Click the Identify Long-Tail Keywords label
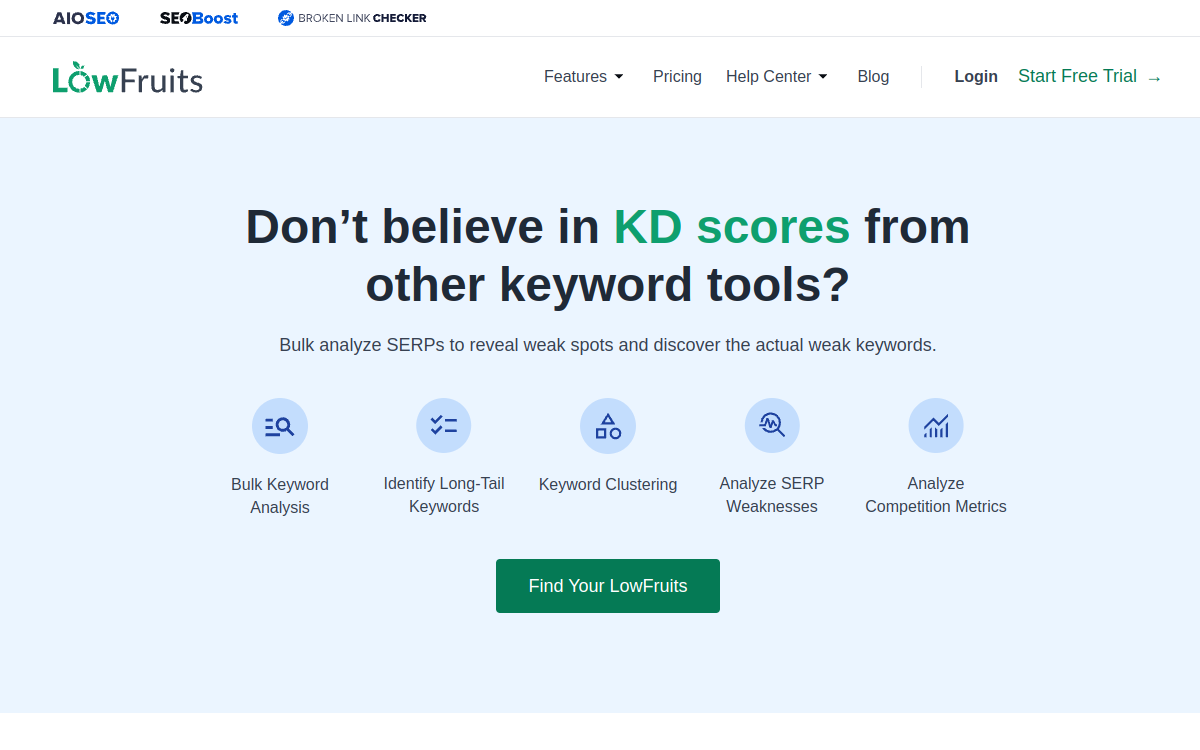This screenshot has width=1200, height=750. pyautogui.click(x=444, y=495)
